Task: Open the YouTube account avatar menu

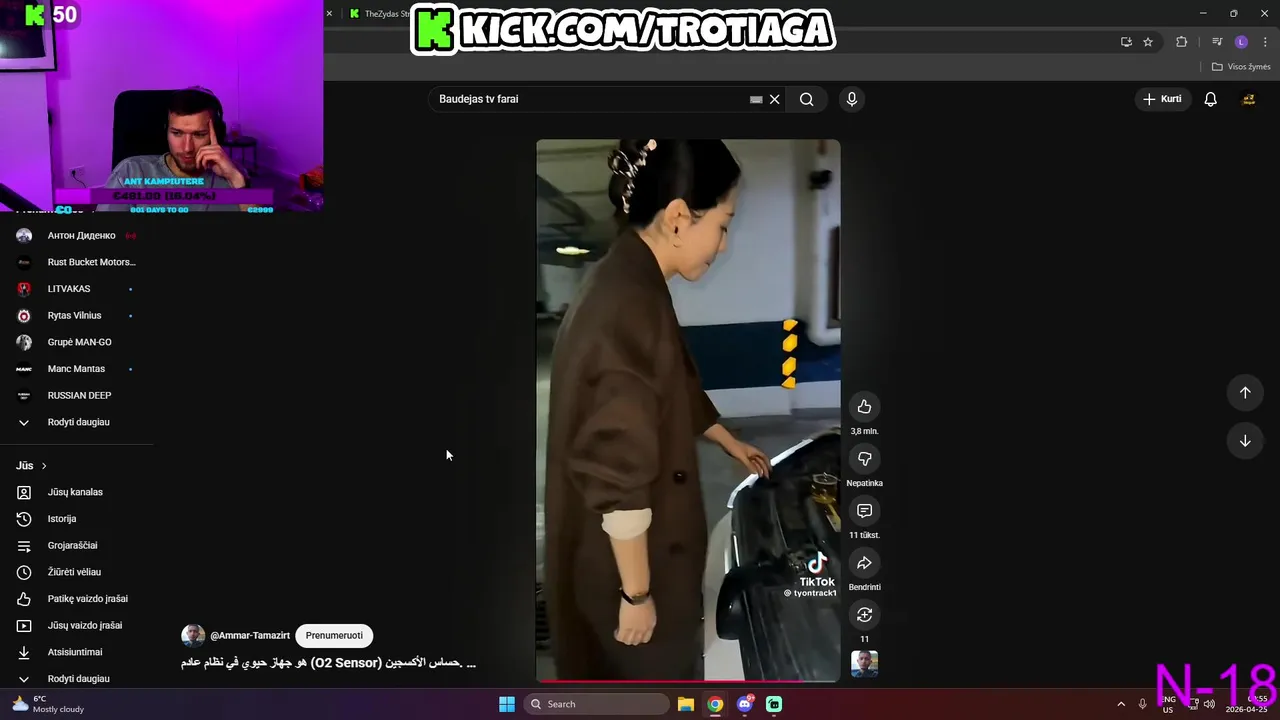Action: pos(1248,99)
